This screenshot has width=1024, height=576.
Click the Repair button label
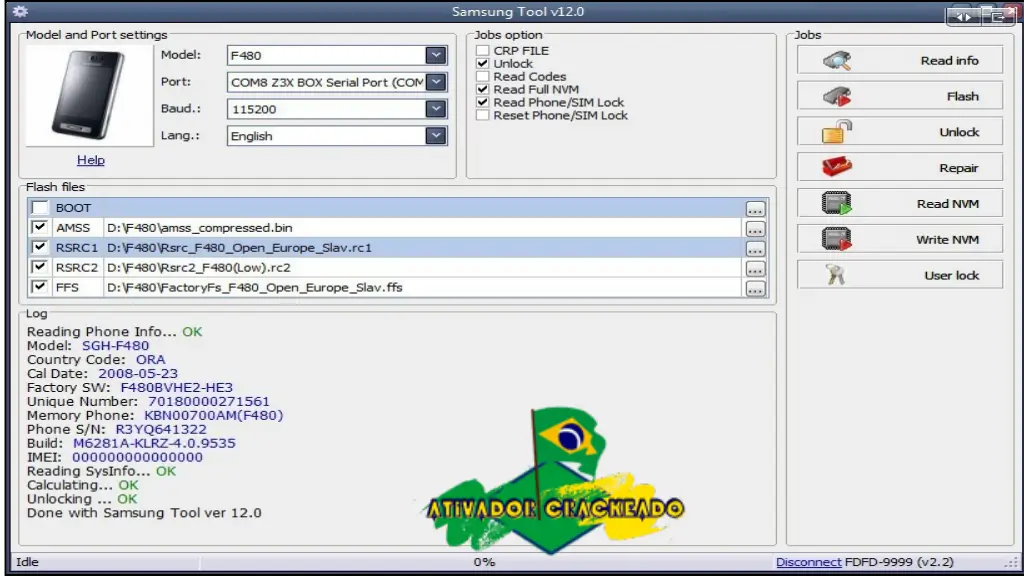(959, 168)
